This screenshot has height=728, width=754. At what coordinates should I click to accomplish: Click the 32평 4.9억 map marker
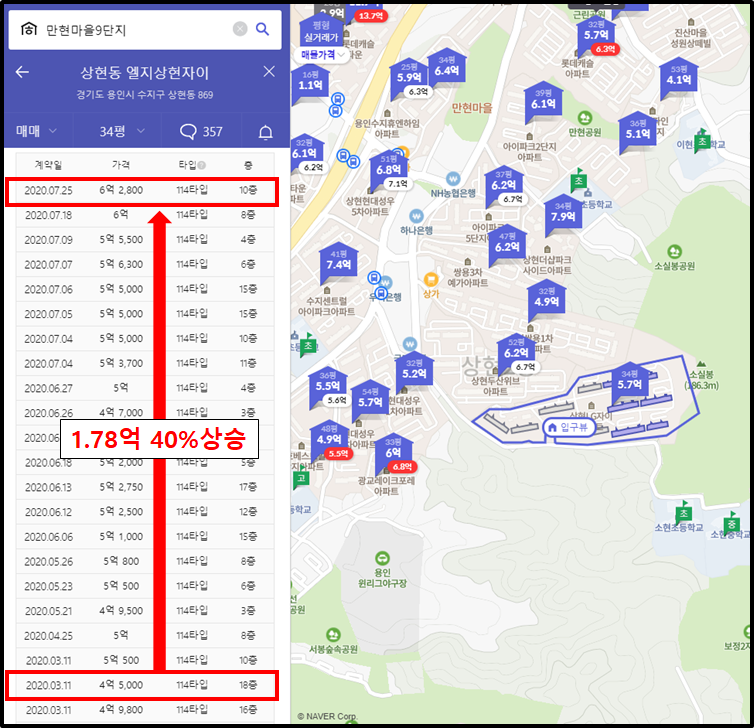click(547, 298)
